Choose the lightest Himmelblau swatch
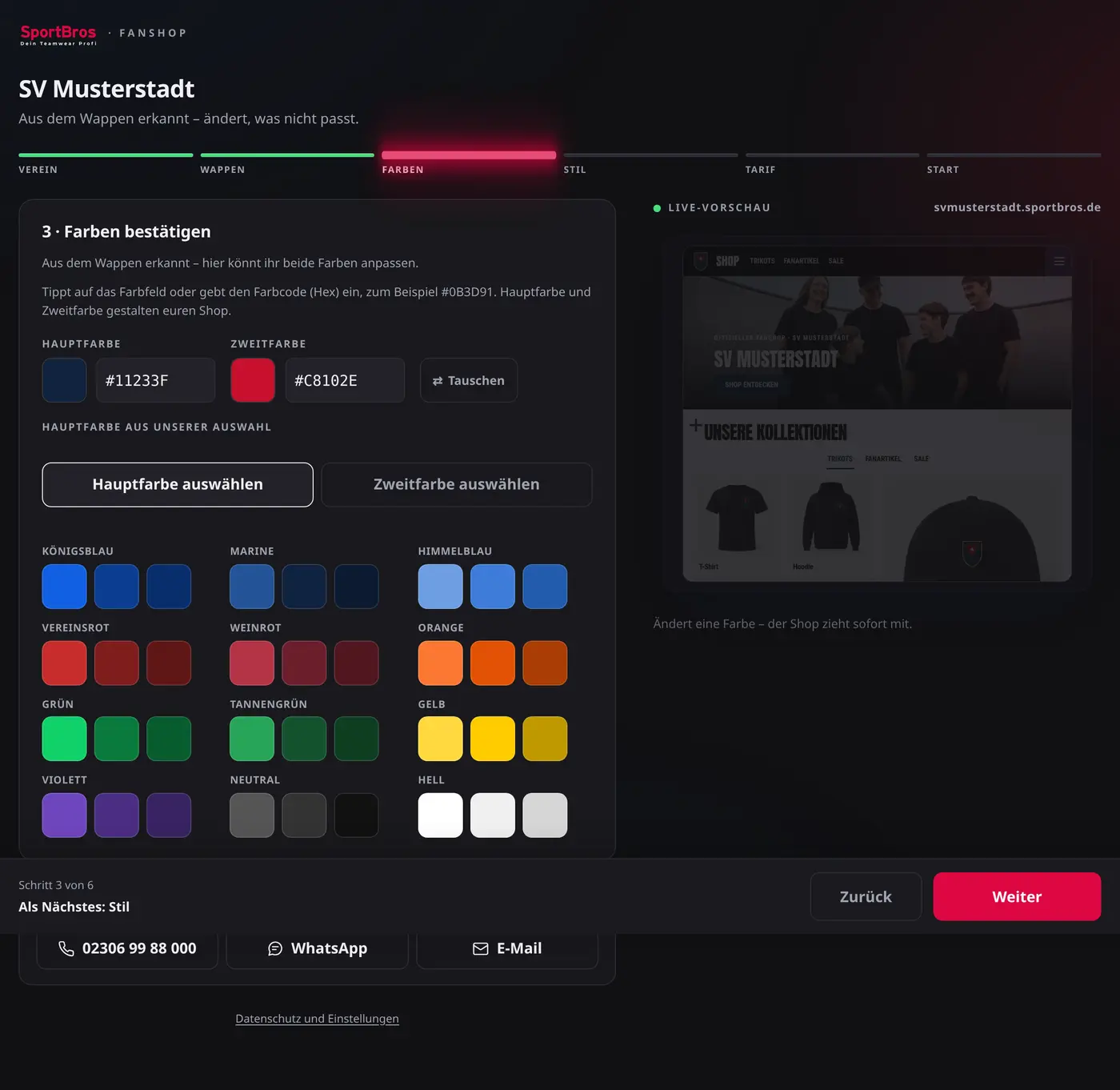 coord(440,587)
